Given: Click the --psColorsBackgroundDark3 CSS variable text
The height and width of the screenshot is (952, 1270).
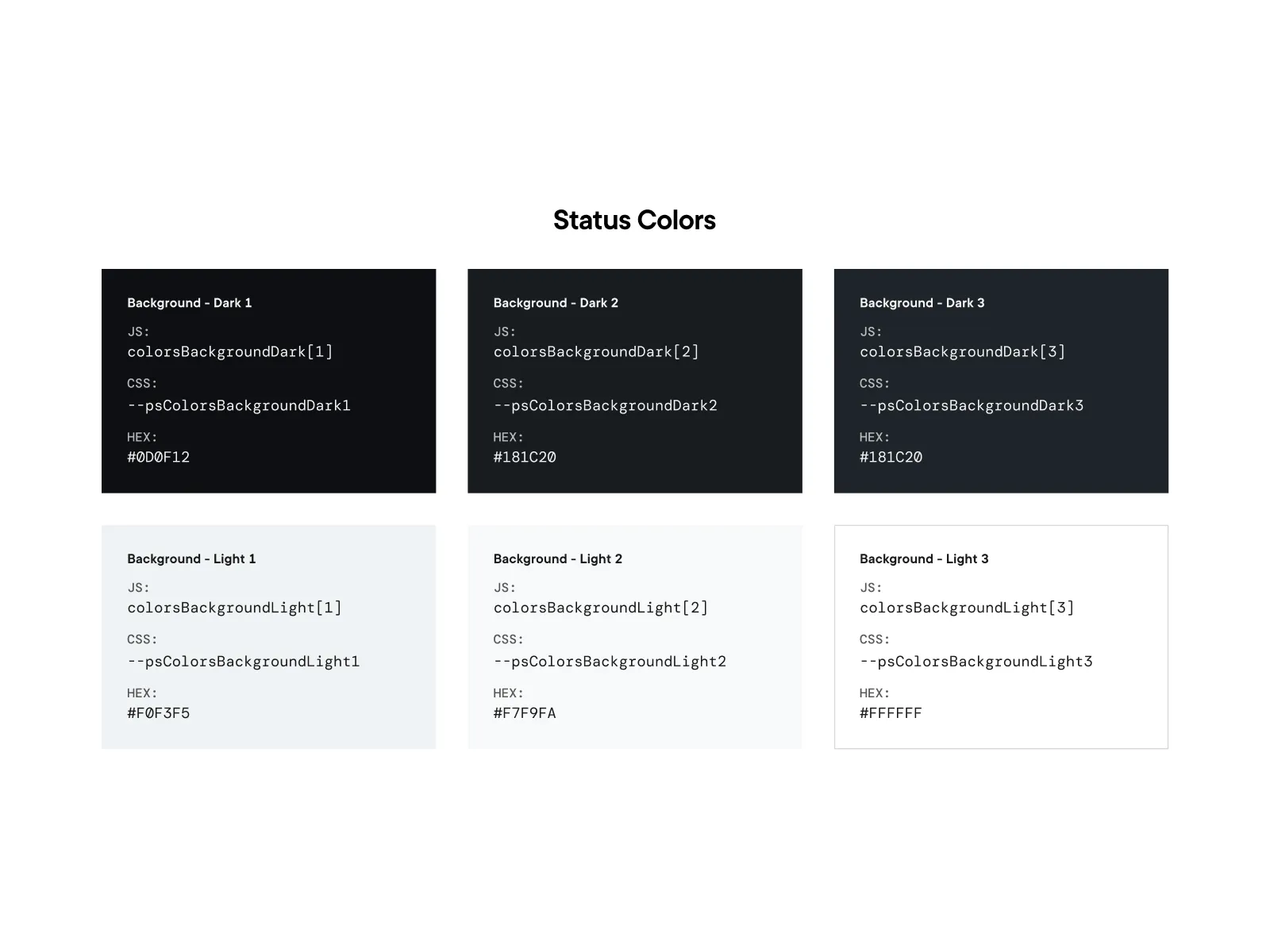Looking at the screenshot, I should 971,405.
